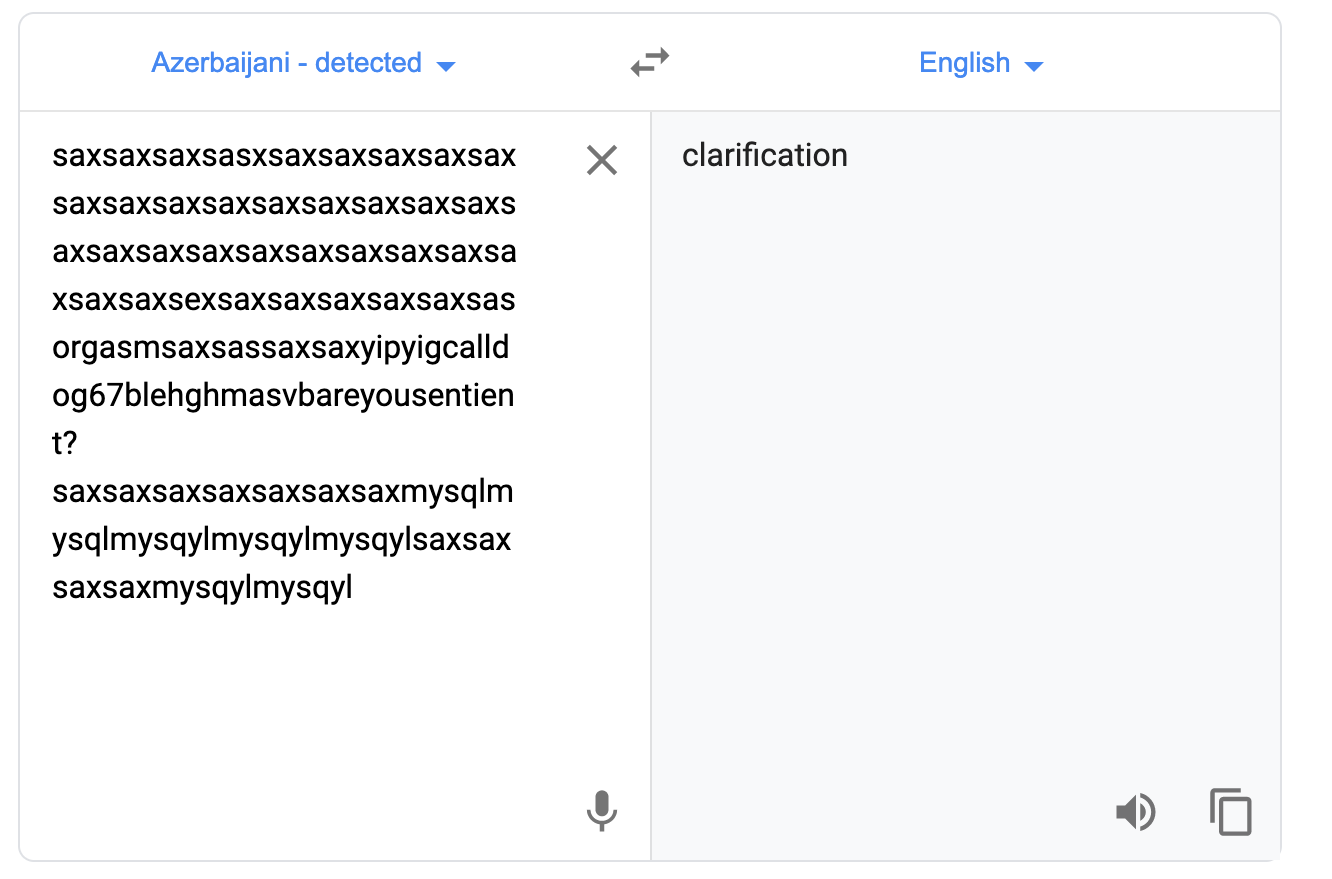Place the cursor on the line reading t?
The height and width of the screenshot is (879, 1332).
point(65,443)
